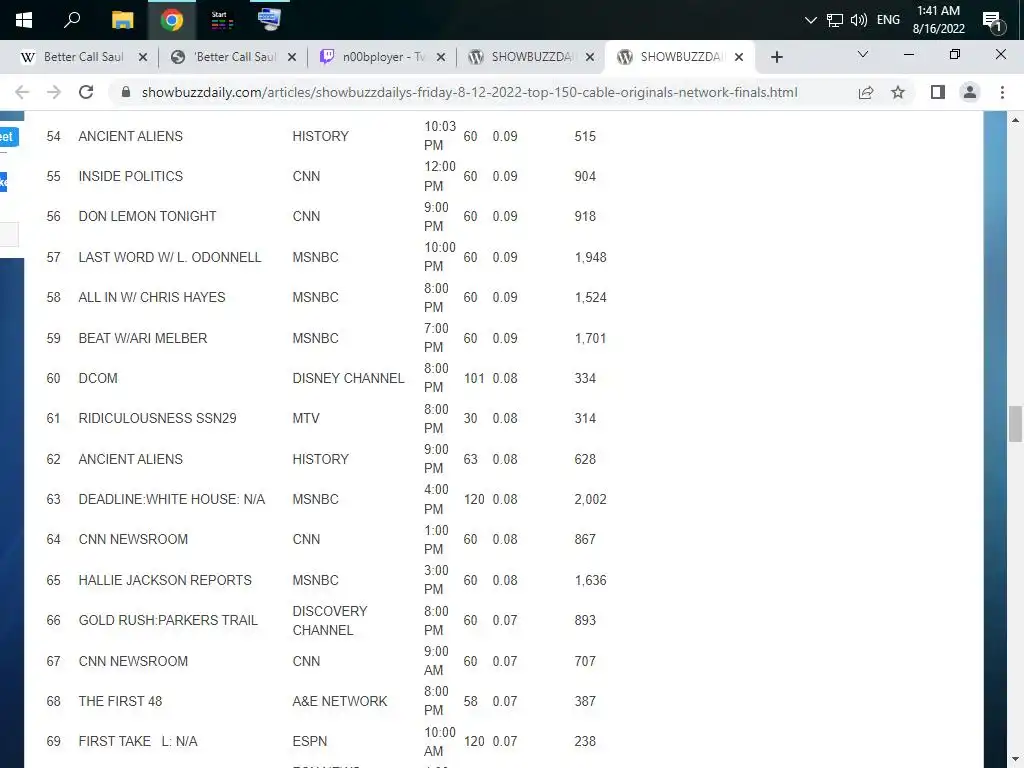Viewport: 1024px width, 768px height.
Task: Switch to the Wikipedia Better Call Saul tab
Action: (84, 57)
